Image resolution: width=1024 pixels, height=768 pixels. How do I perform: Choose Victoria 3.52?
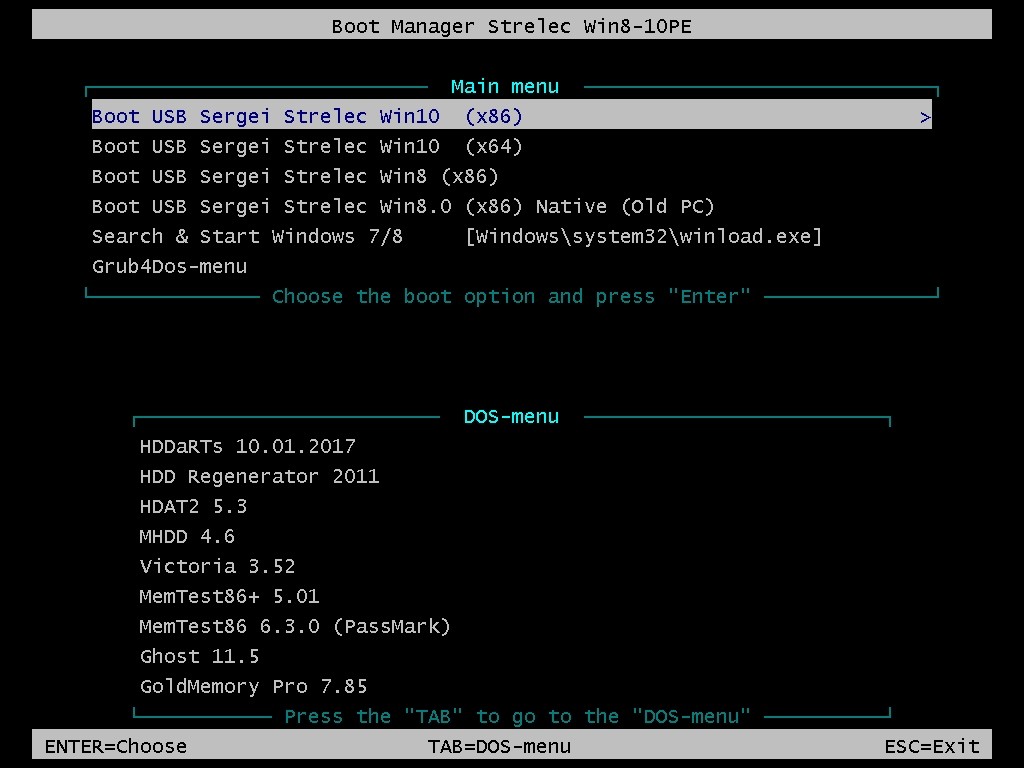coord(217,567)
